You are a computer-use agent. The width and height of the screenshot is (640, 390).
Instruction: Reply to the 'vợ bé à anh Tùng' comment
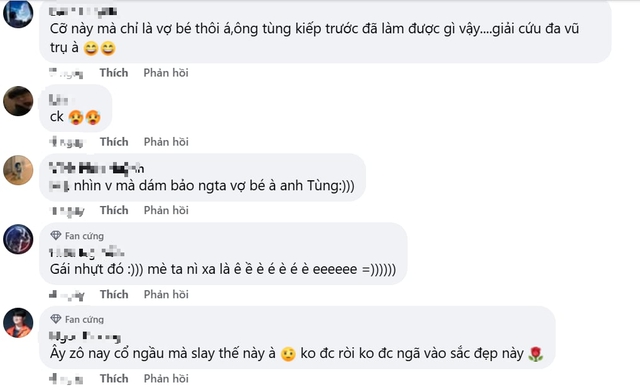pyautogui.click(x=166, y=210)
